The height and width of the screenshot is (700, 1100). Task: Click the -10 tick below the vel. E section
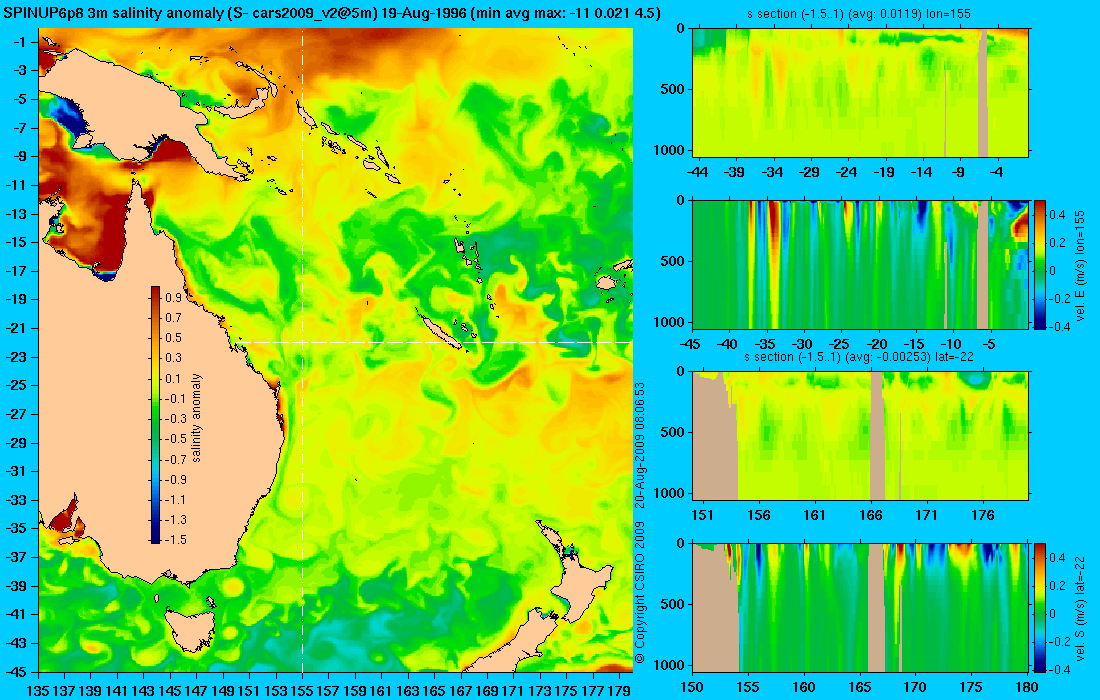(951, 344)
